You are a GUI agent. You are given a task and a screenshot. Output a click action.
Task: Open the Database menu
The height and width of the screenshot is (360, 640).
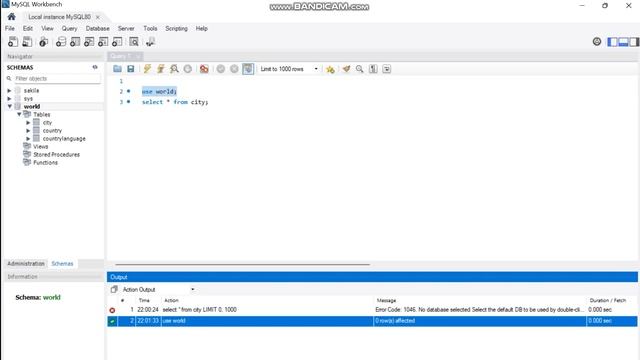coord(98,29)
